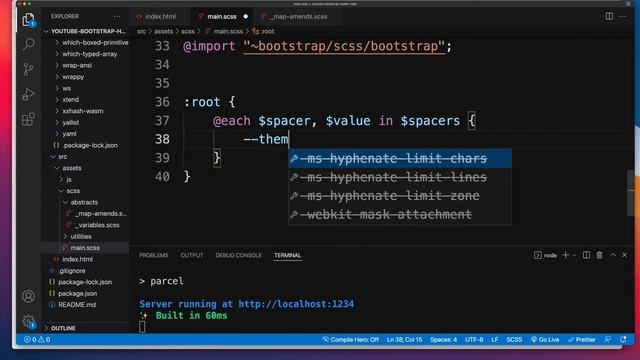Open Run and Debug view
Image resolution: width=640 pixels, height=360 pixels.
pyautogui.click(x=28, y=94)
